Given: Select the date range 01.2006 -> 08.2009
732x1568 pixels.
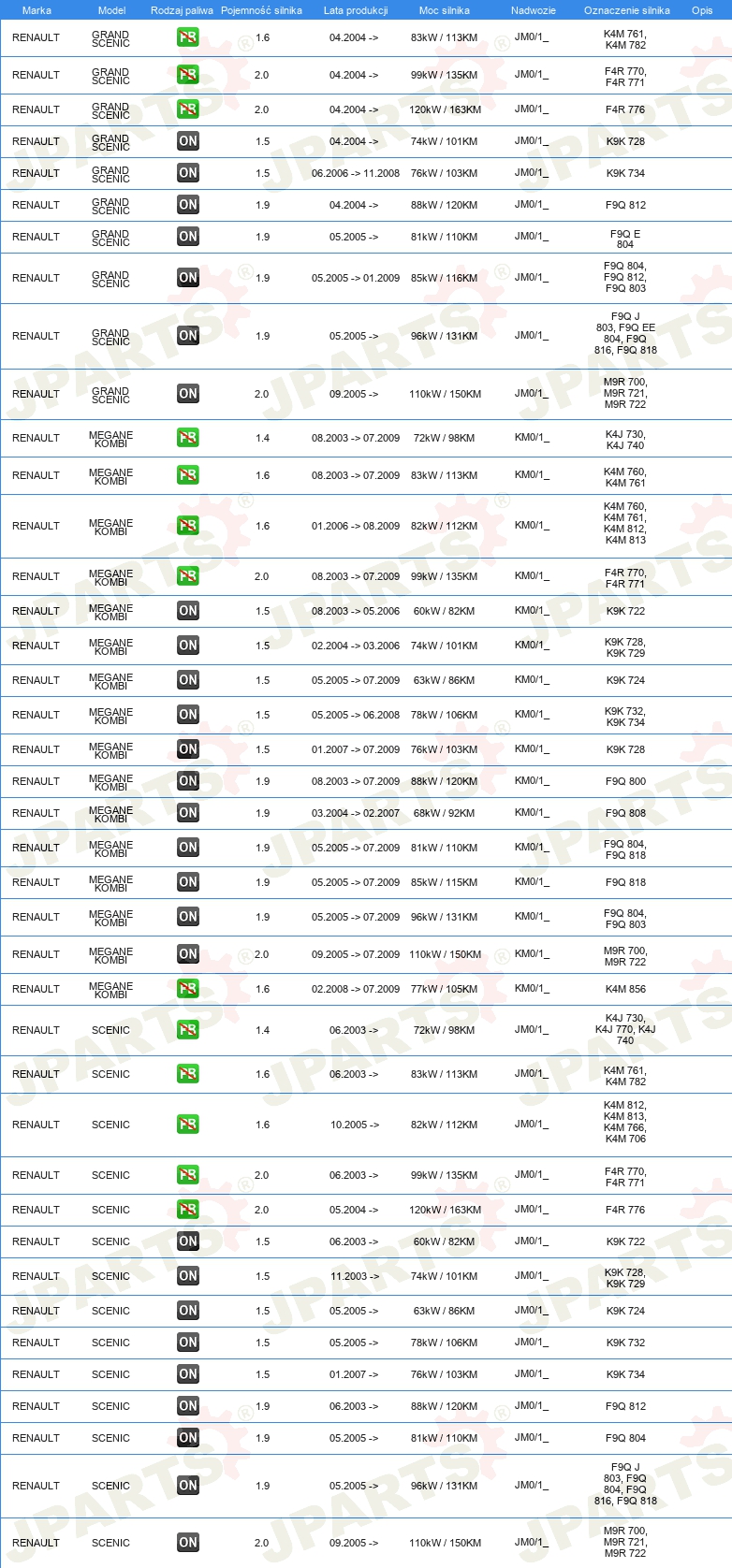Looking at the screenshot, I should 356,526.
